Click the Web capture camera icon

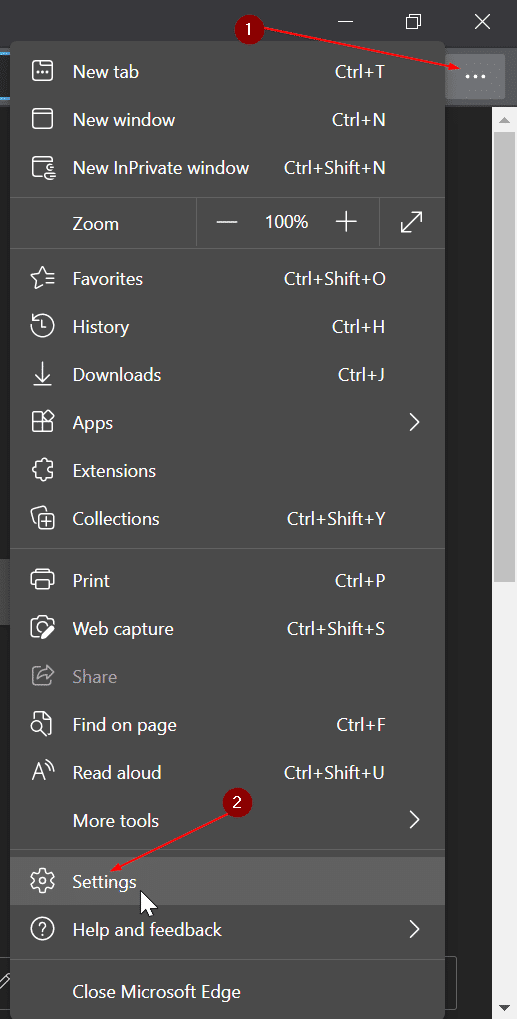coord(43,628)
